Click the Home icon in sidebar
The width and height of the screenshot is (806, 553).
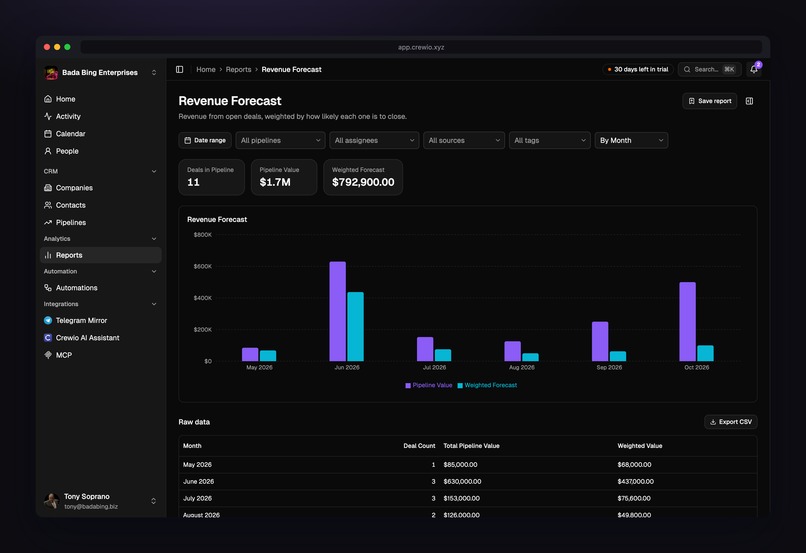[48, 99]
